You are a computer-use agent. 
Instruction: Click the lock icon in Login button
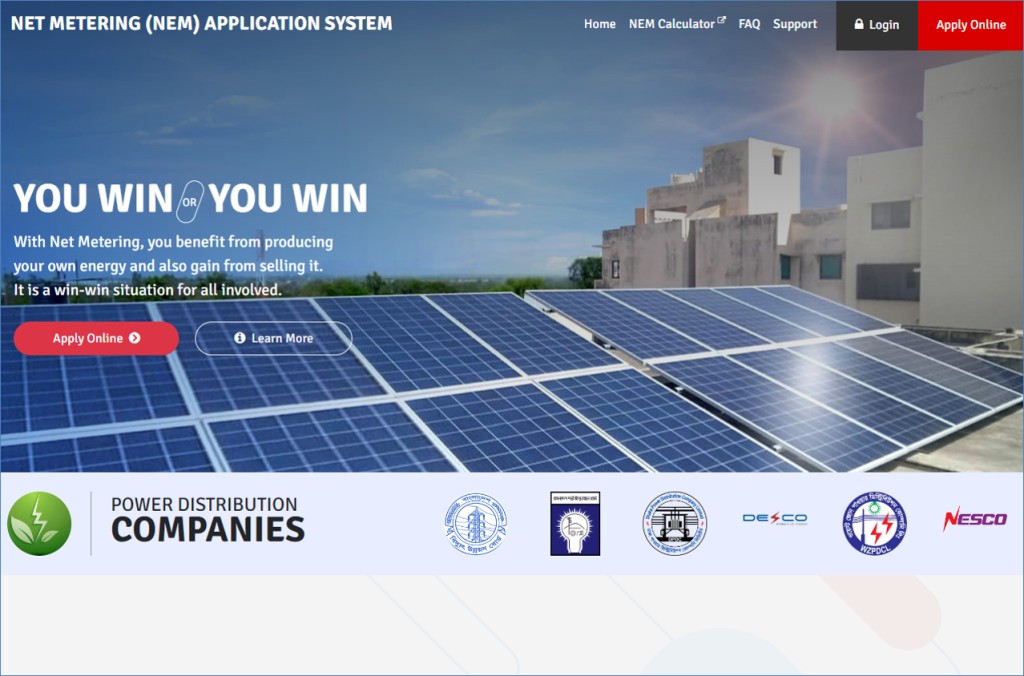(859, 24)
